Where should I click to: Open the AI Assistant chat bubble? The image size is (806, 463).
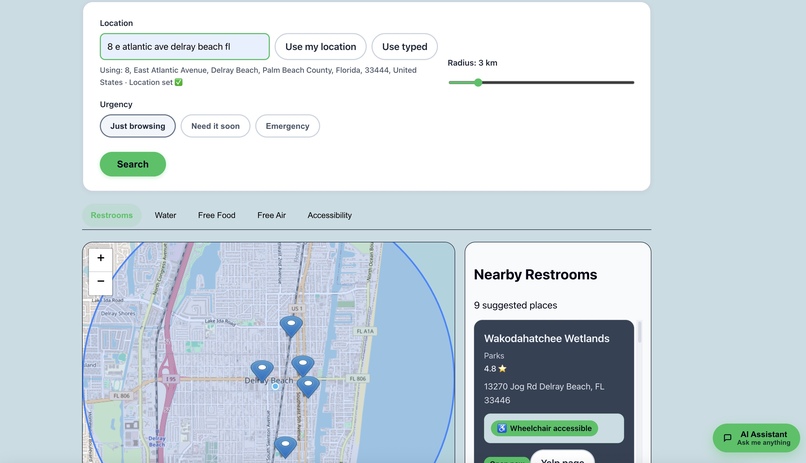756,438
